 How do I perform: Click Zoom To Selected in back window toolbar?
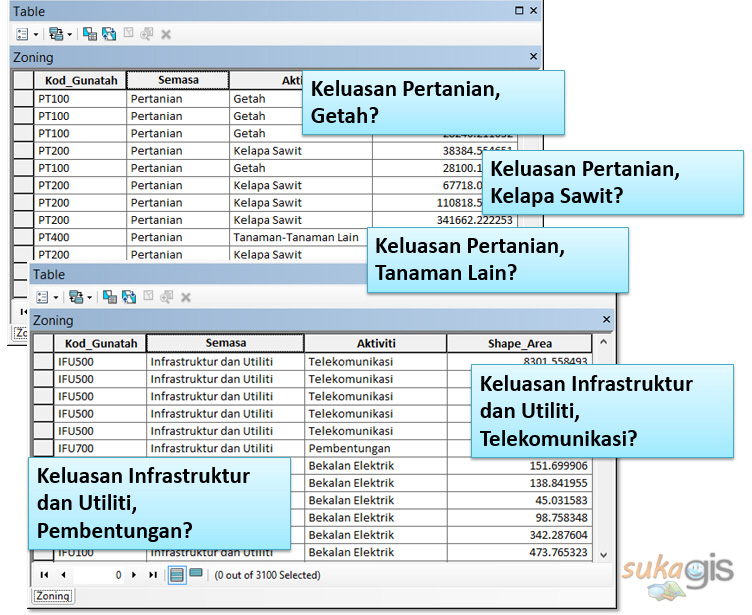[146, 34]
